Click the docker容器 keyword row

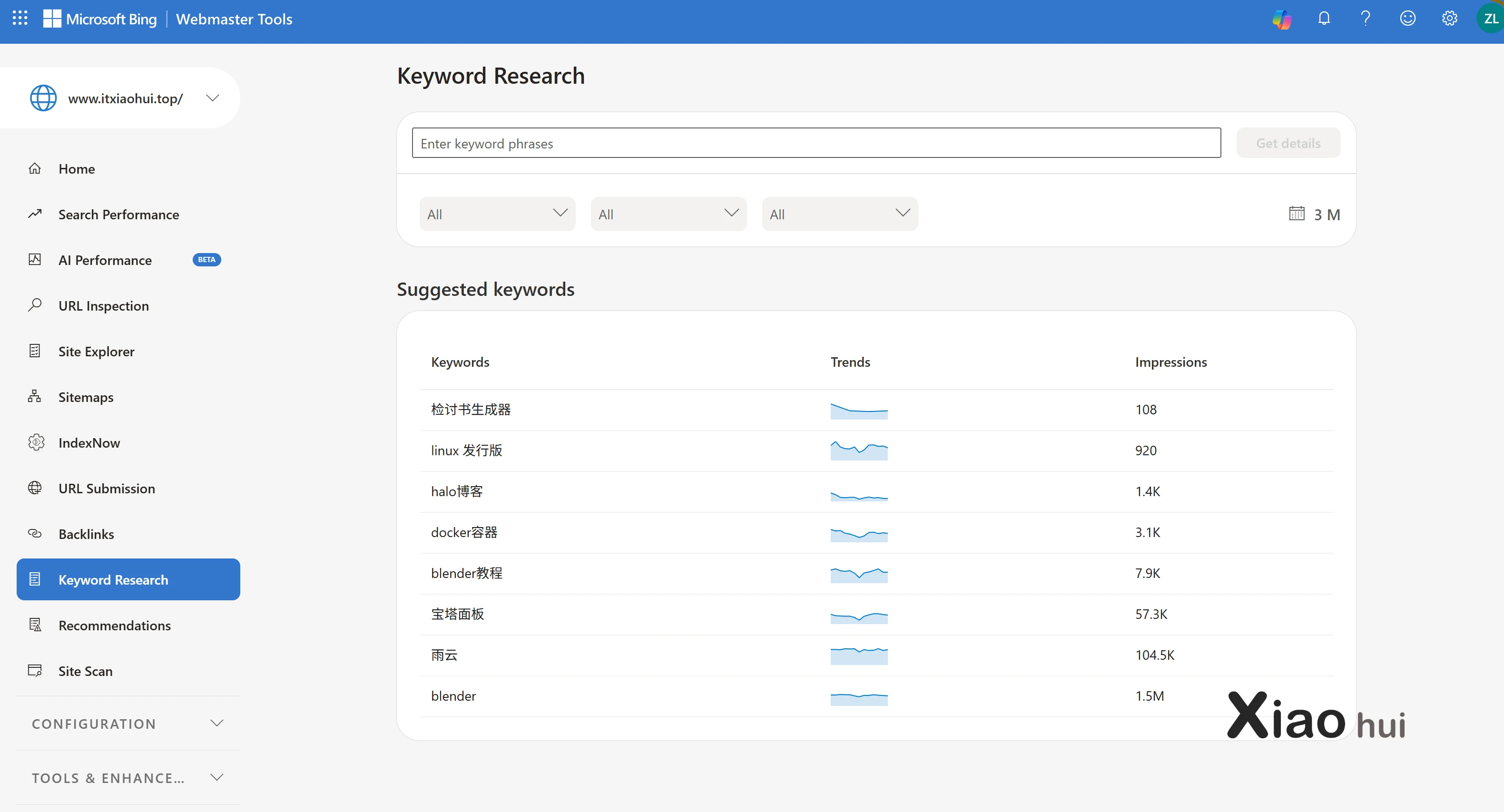pos(463,532)
